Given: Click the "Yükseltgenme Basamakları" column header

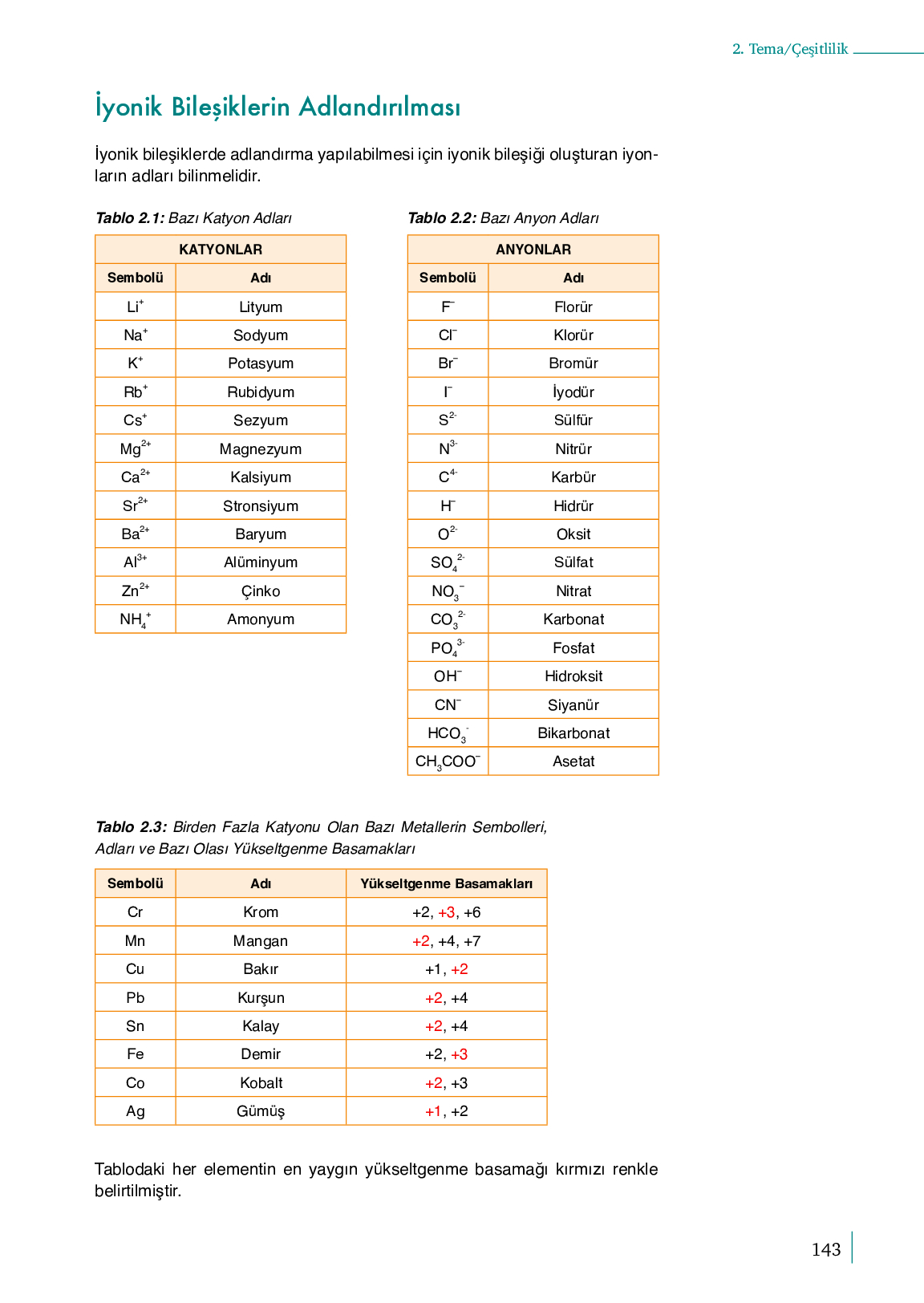Looking at the screenshot, I should [446, 884].
